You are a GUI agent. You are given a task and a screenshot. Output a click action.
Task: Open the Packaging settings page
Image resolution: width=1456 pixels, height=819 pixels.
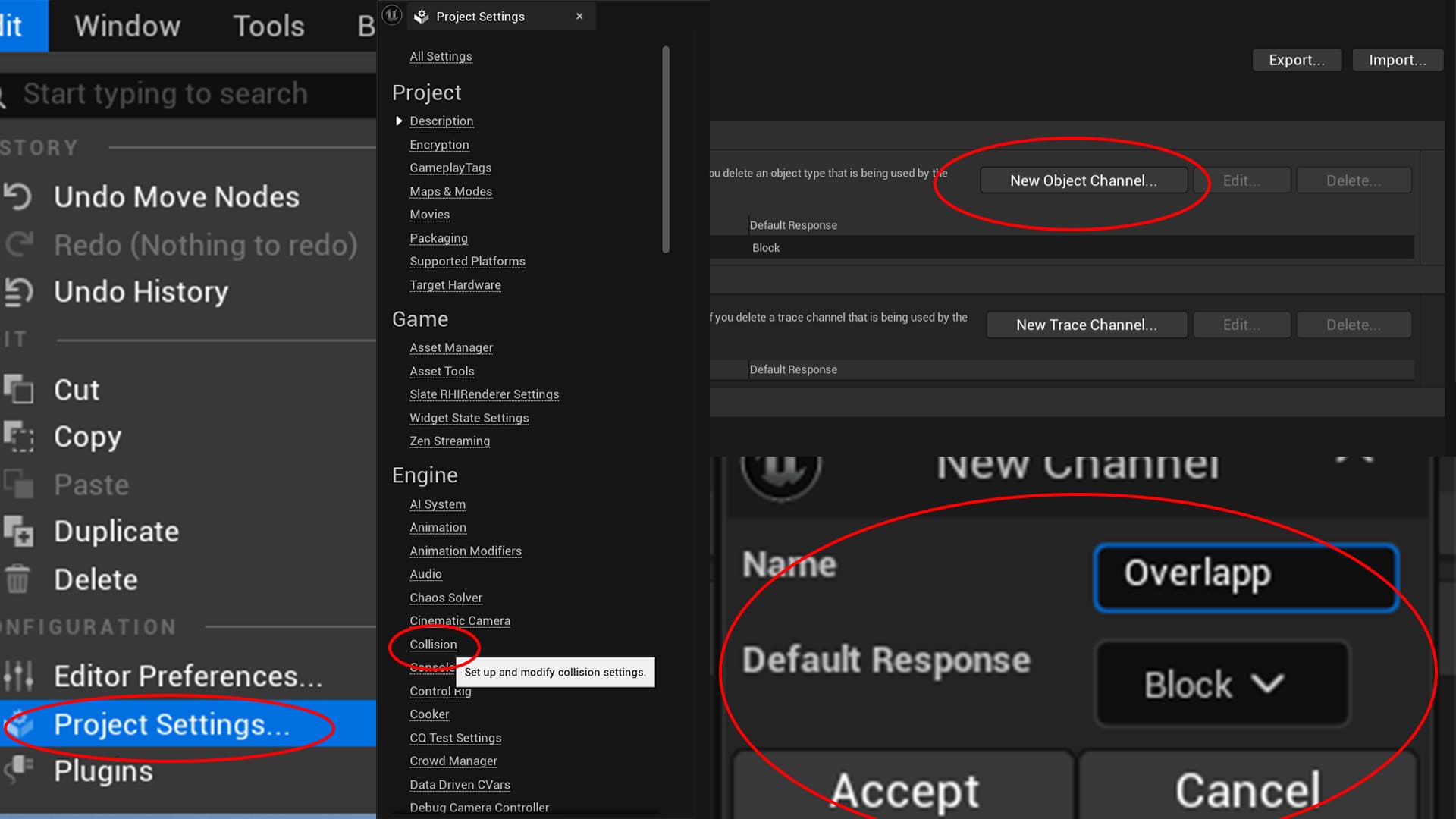pos(438,238)
